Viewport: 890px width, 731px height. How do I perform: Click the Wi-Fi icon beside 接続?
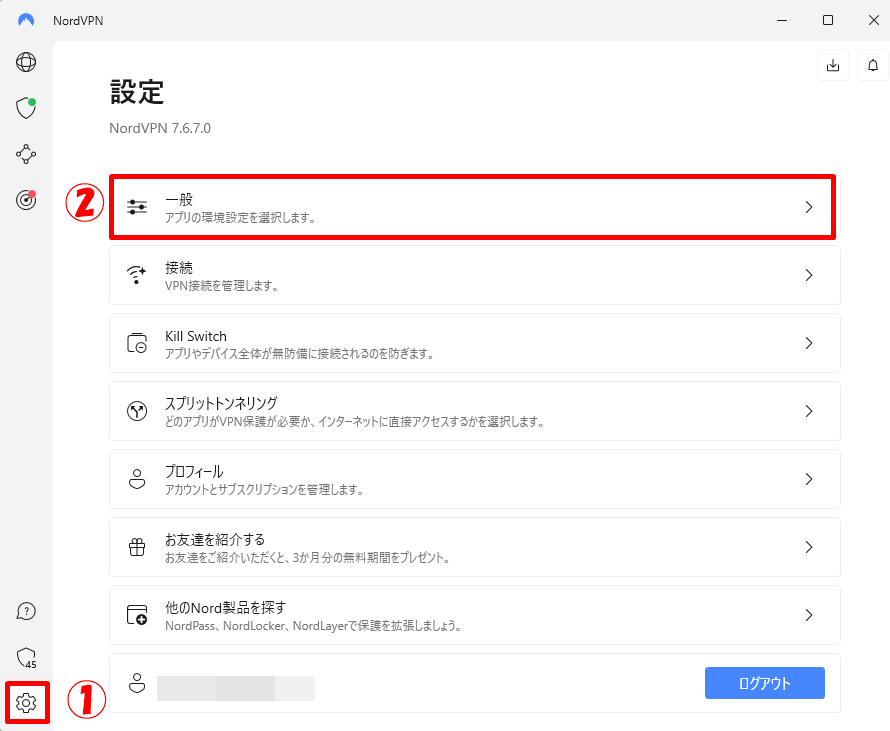pos(137,275)
